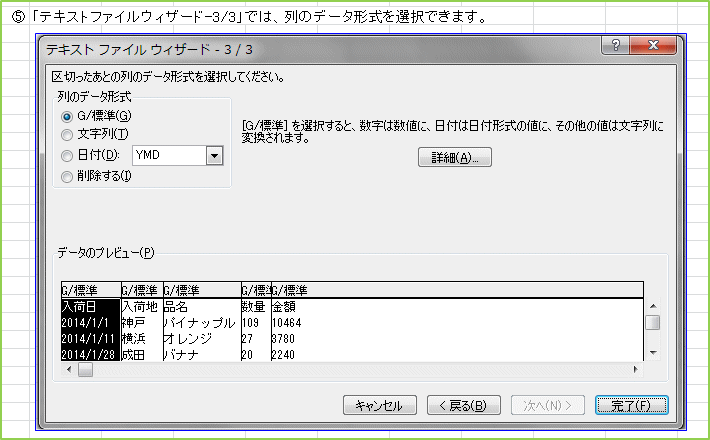The image size is (710, 440).
Task: Choose the 日付(D) radio option
Action: (x=67, y=156)
